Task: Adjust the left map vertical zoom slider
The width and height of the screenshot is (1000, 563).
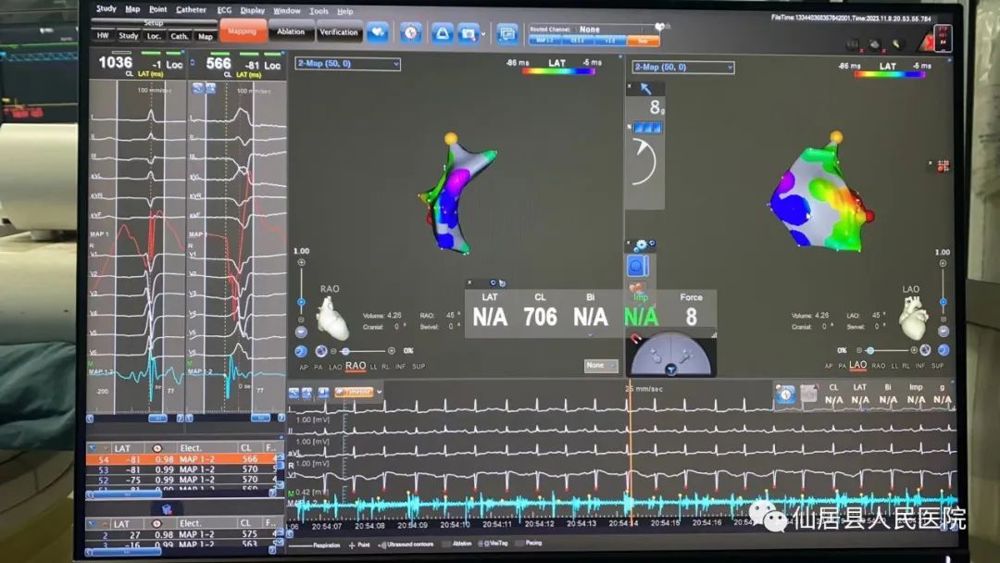Action: pyautogui.click(x=301, y=291)
